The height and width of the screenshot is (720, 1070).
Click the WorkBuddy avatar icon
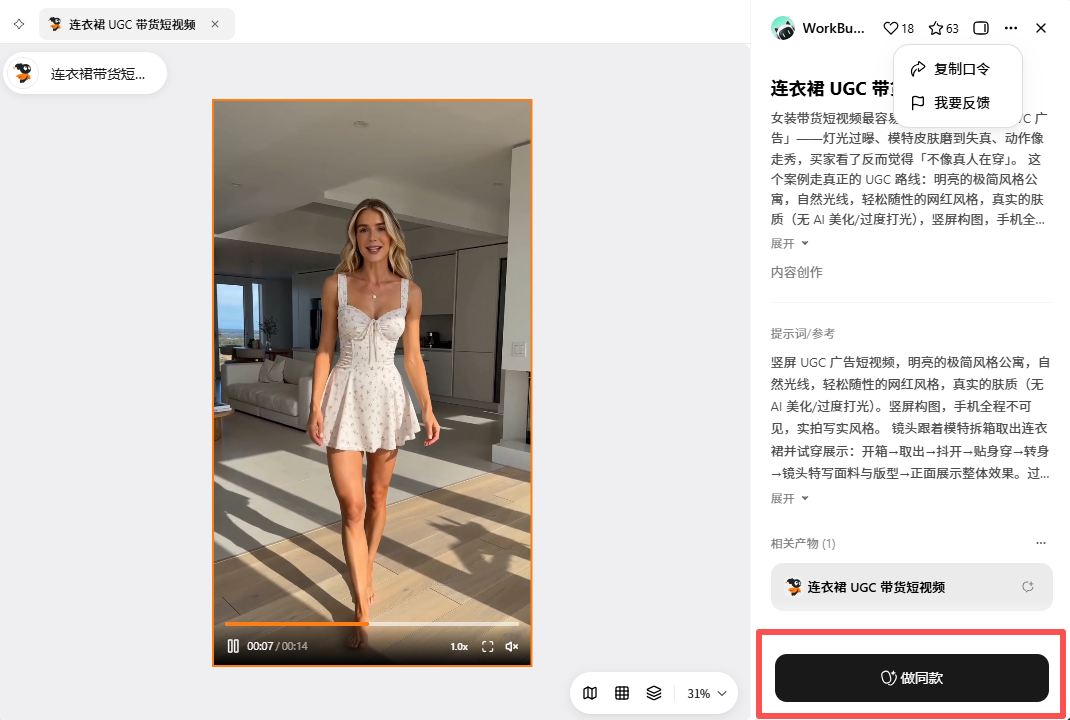pos(783,28)
